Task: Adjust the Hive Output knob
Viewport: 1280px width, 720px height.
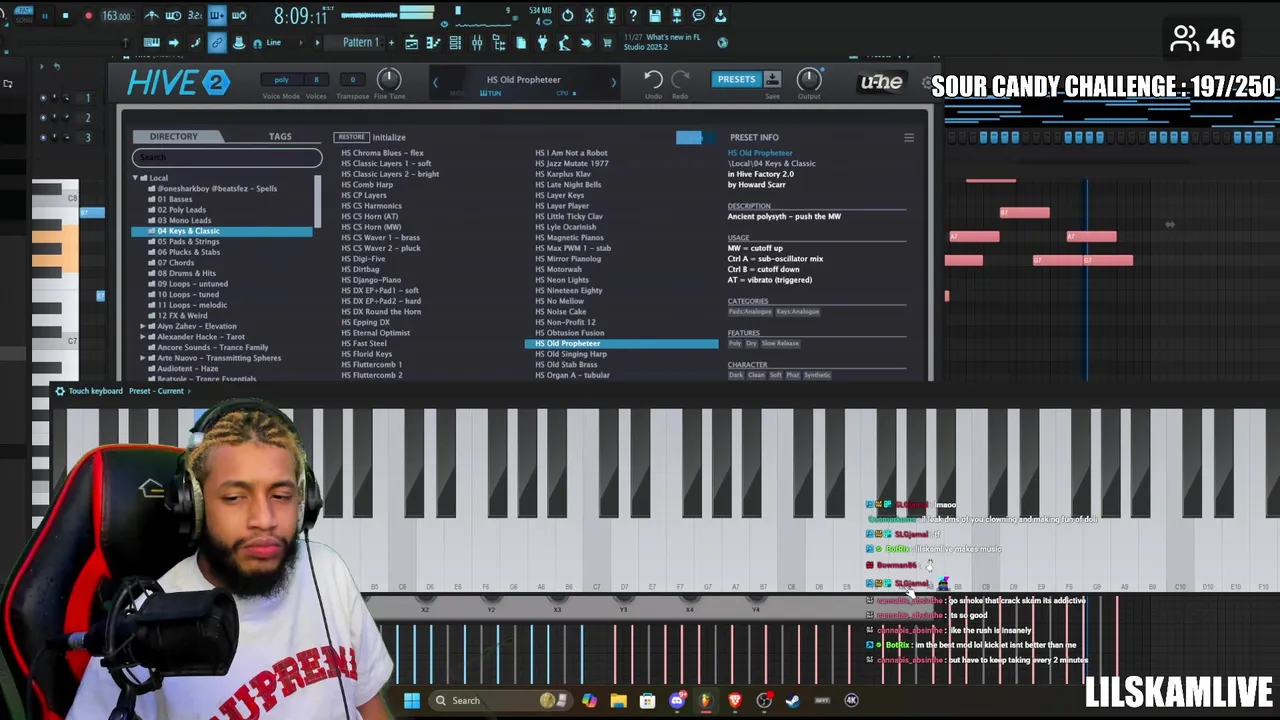Action: point(809,79)
